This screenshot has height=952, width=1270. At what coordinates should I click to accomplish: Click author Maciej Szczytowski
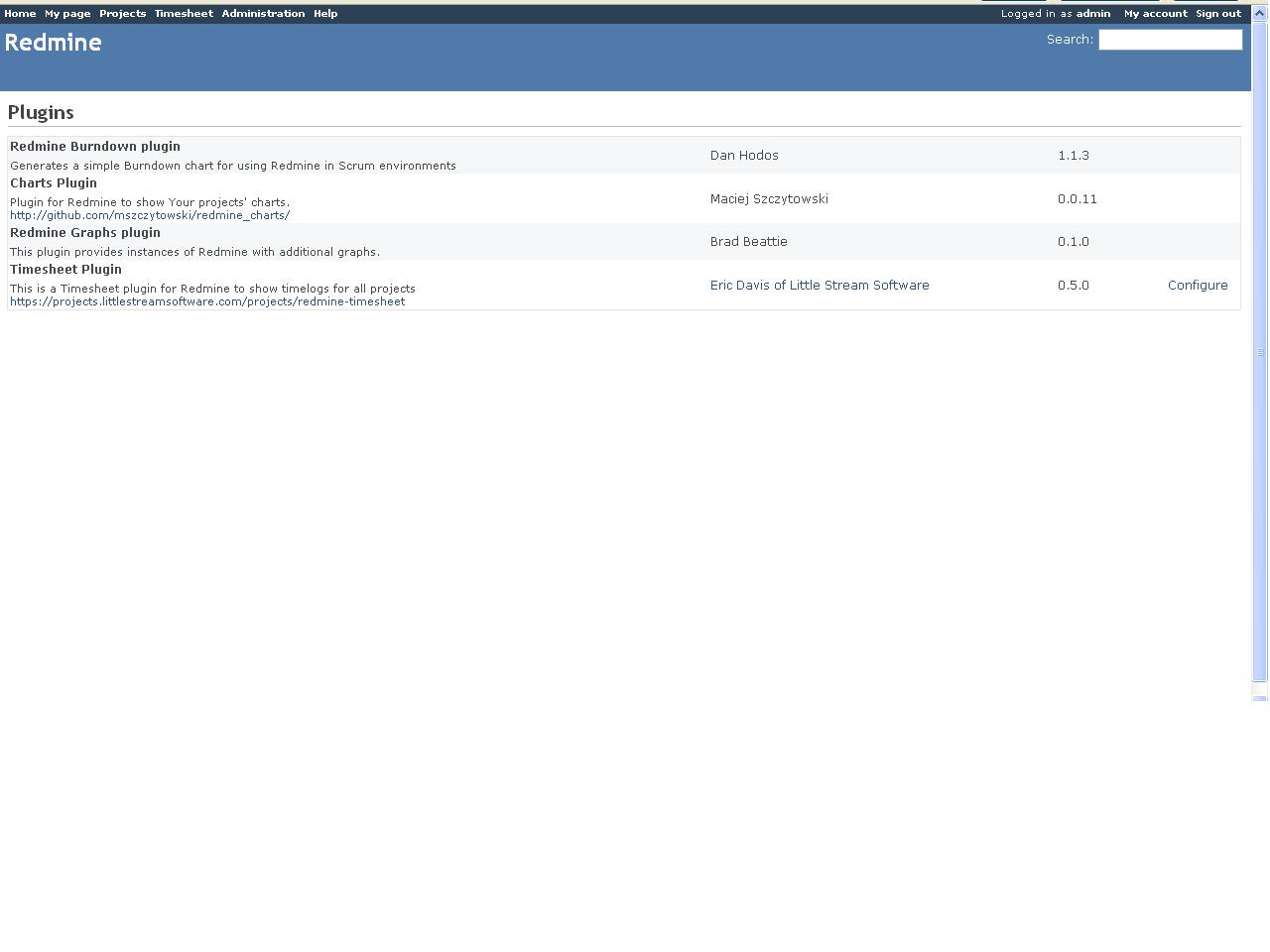coord(769,199)
